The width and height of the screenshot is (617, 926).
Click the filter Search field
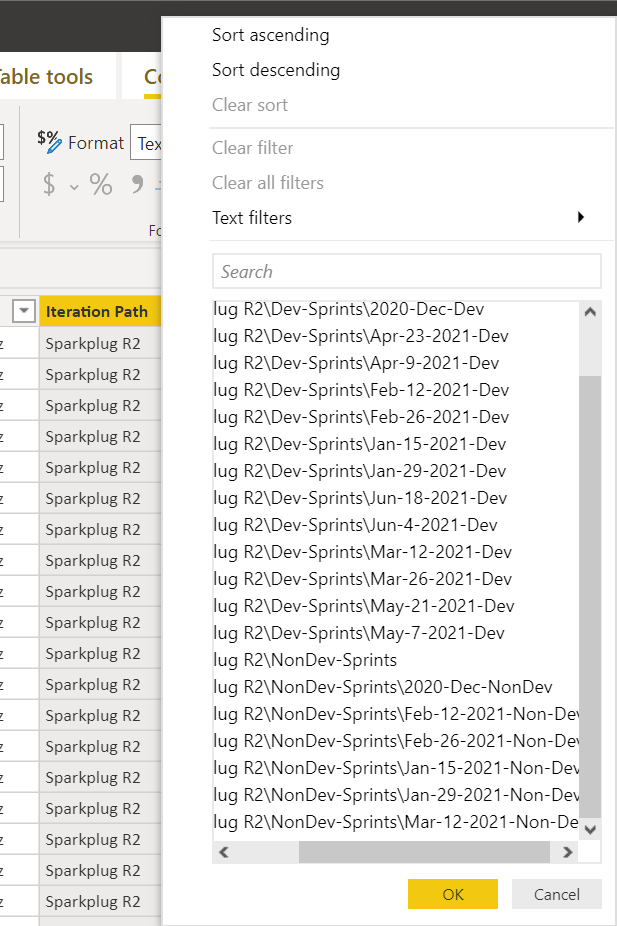tap(407, 272)
